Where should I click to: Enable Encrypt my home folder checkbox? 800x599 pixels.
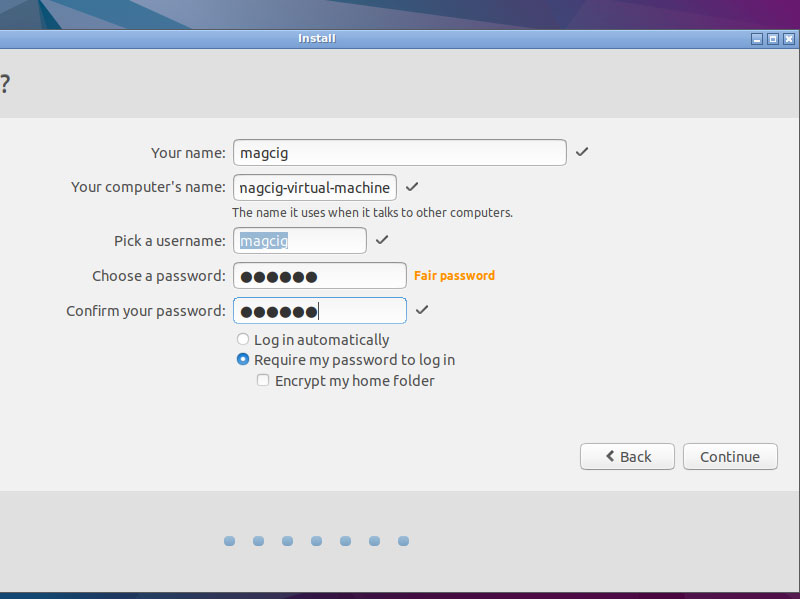pos(263,380)
